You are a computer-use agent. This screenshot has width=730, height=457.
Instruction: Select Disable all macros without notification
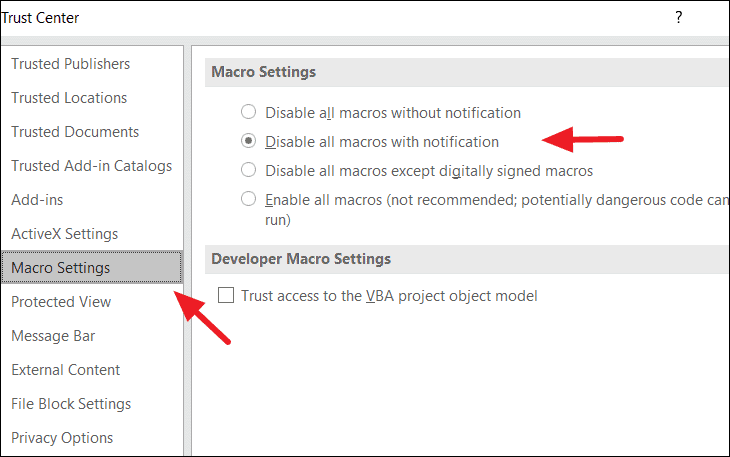[248, 112]
